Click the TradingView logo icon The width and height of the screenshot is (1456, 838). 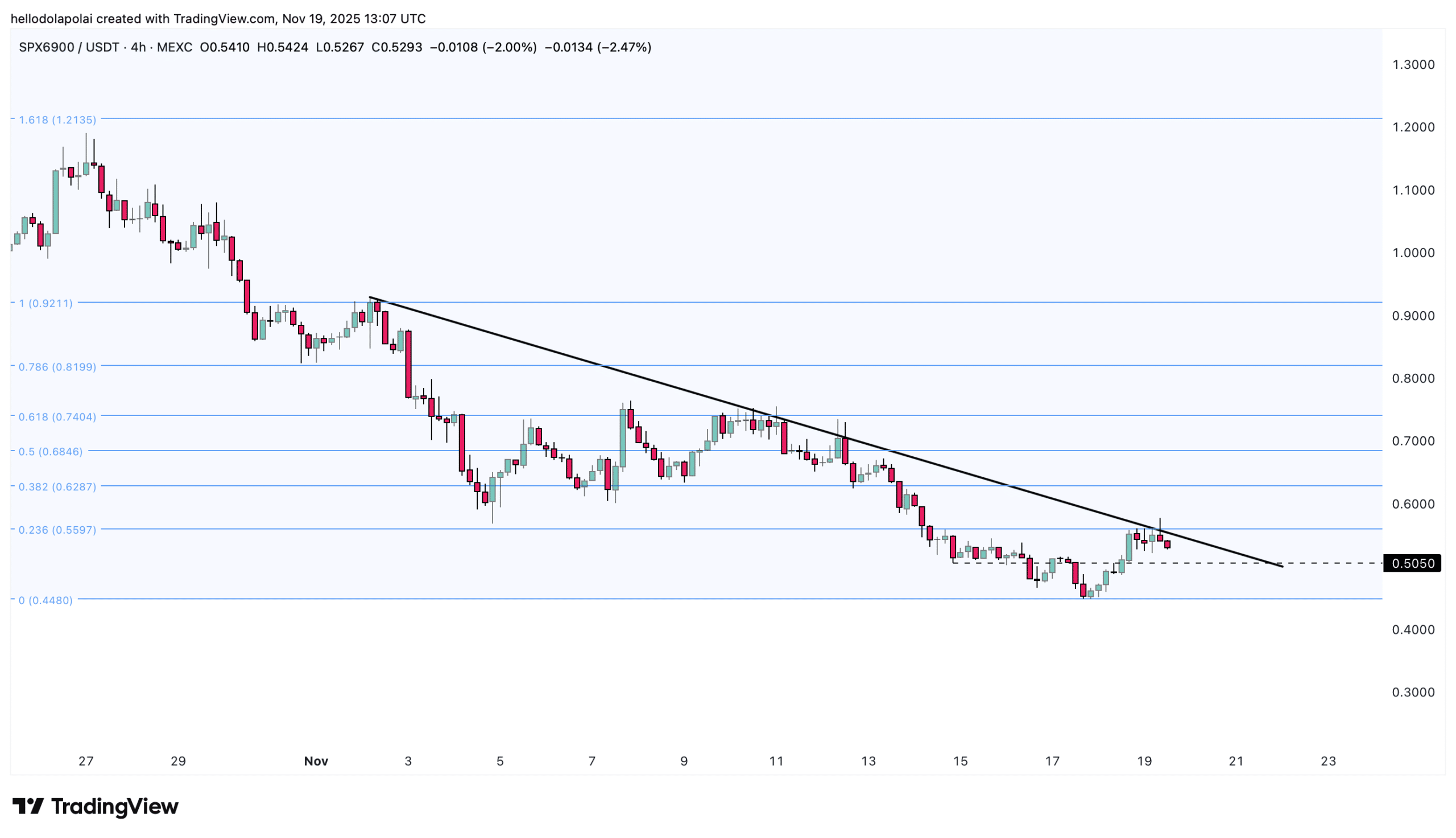pyautogui.click(x=28, y=806)
